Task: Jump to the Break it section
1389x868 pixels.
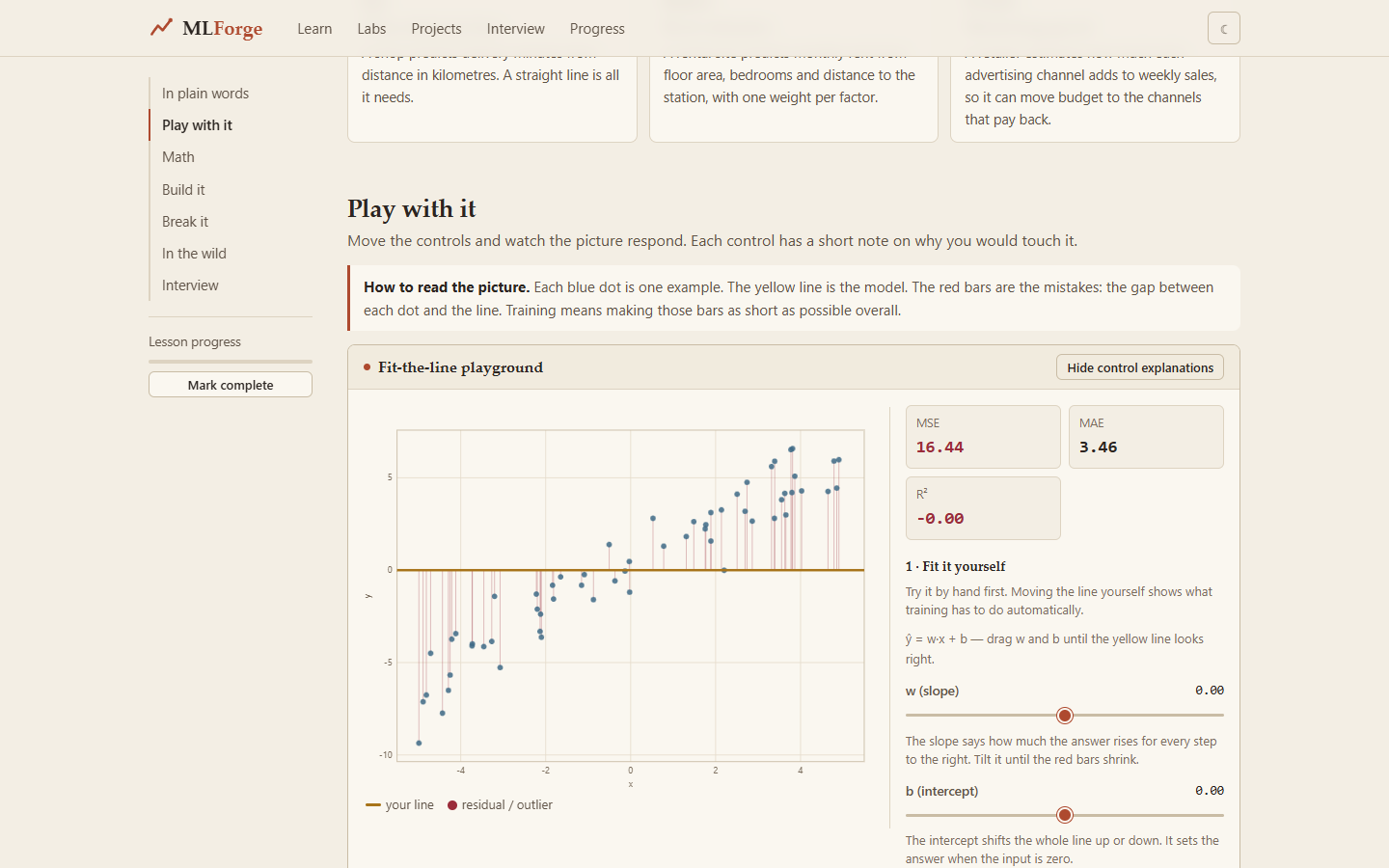Action: (185, 222)
